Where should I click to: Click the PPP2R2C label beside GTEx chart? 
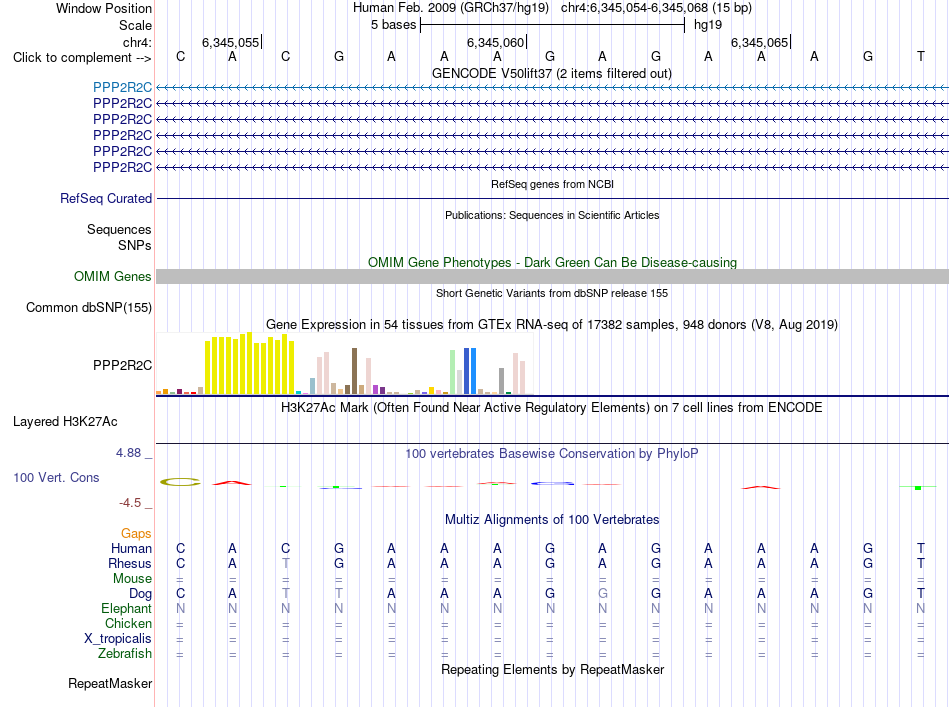point(122,365)
